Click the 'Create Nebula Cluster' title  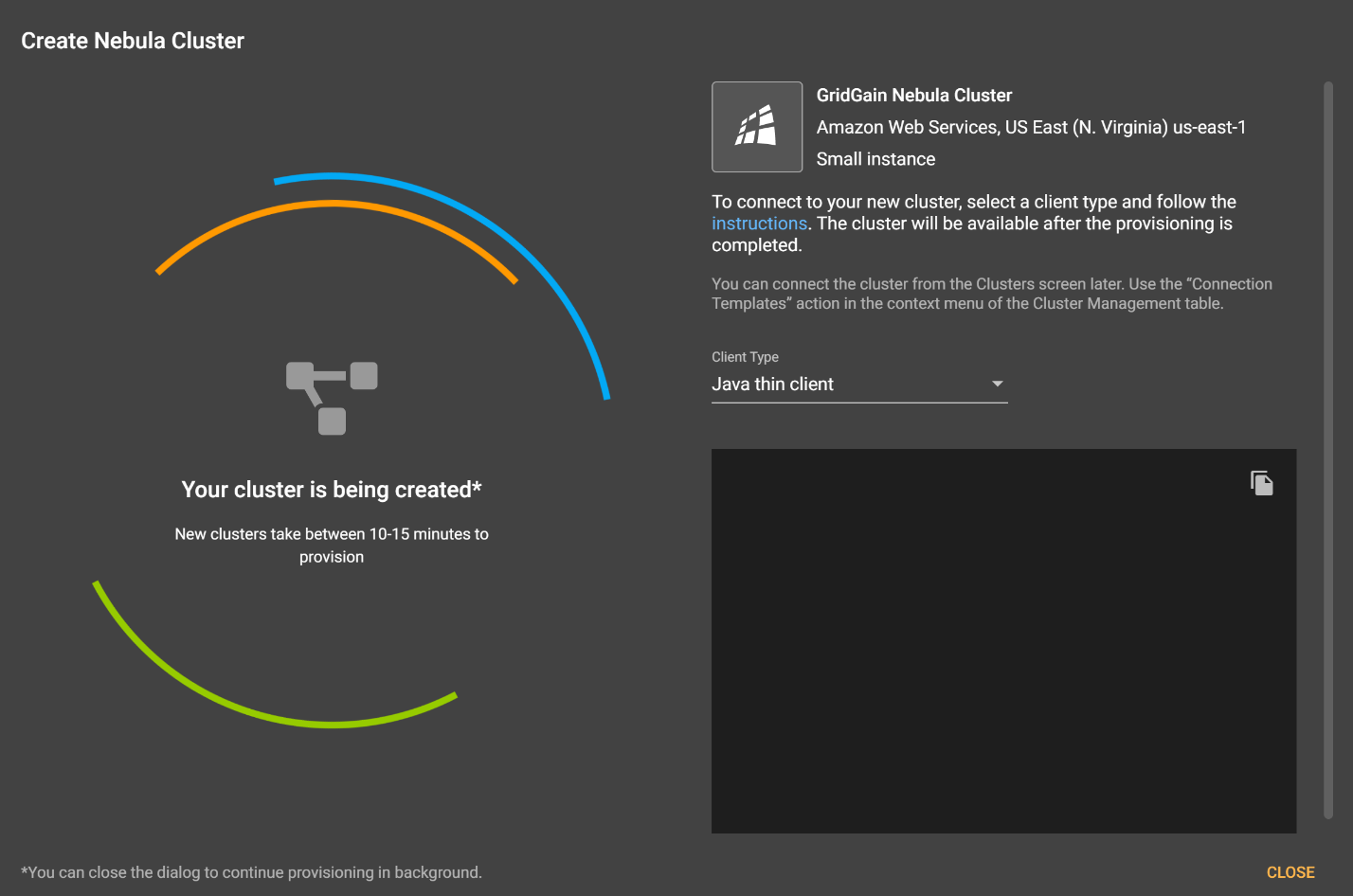click(133, 41)
